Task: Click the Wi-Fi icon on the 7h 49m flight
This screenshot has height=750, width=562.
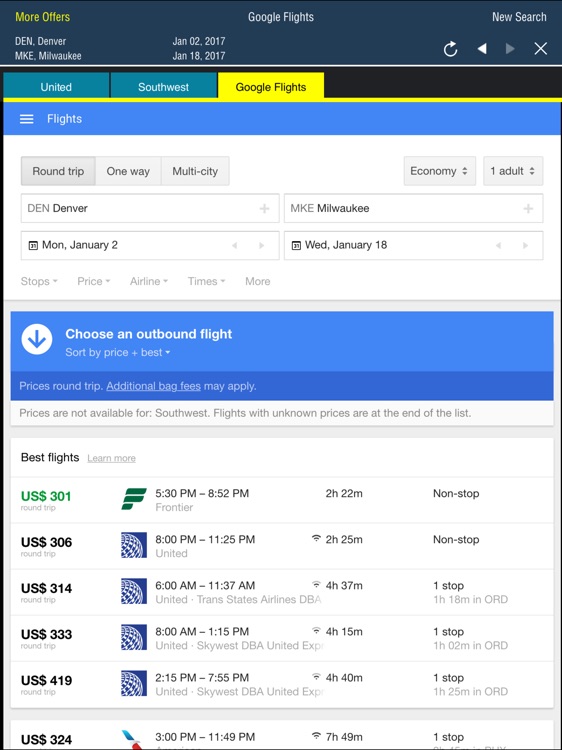Action: point(316,736)
